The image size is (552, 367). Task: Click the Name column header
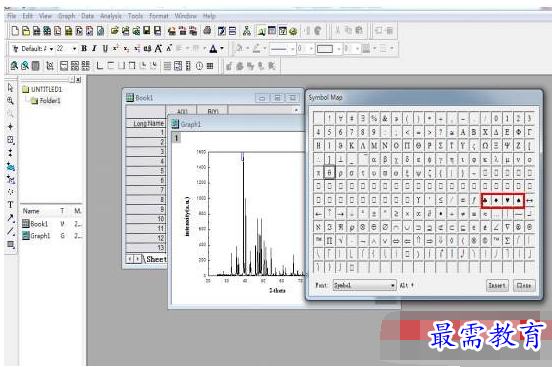click(x=31, y=211)
